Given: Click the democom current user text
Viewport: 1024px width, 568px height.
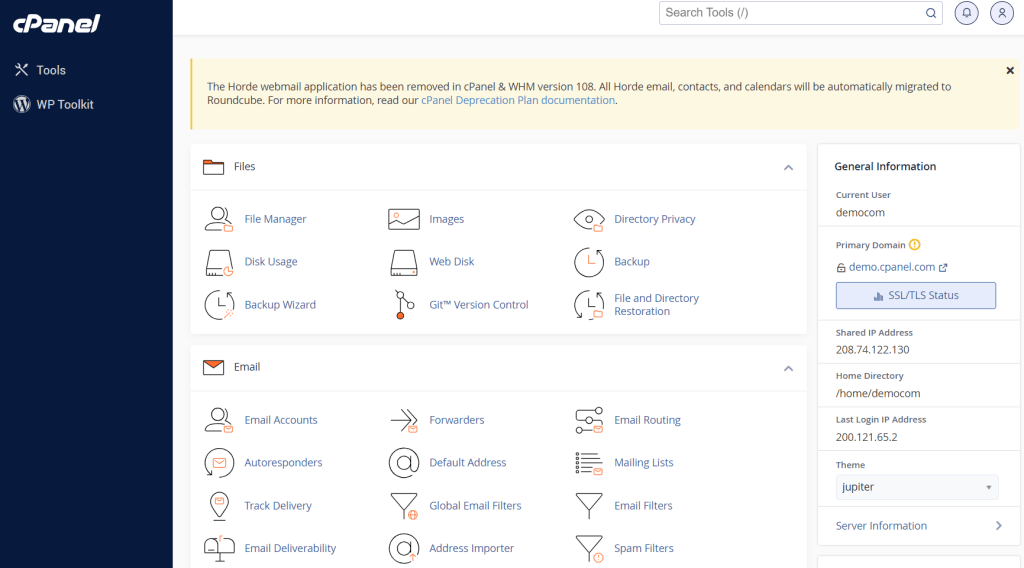Looking at the screenshot, I should tap(860, 213).
